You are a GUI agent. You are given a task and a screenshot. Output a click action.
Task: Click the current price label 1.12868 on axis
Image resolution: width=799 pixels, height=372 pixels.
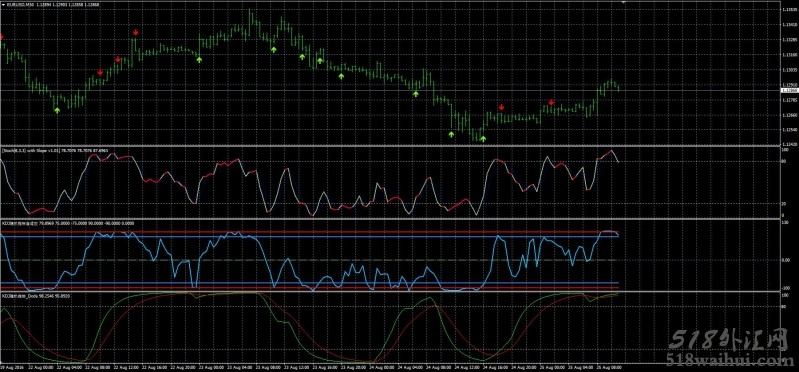(789, 90)
